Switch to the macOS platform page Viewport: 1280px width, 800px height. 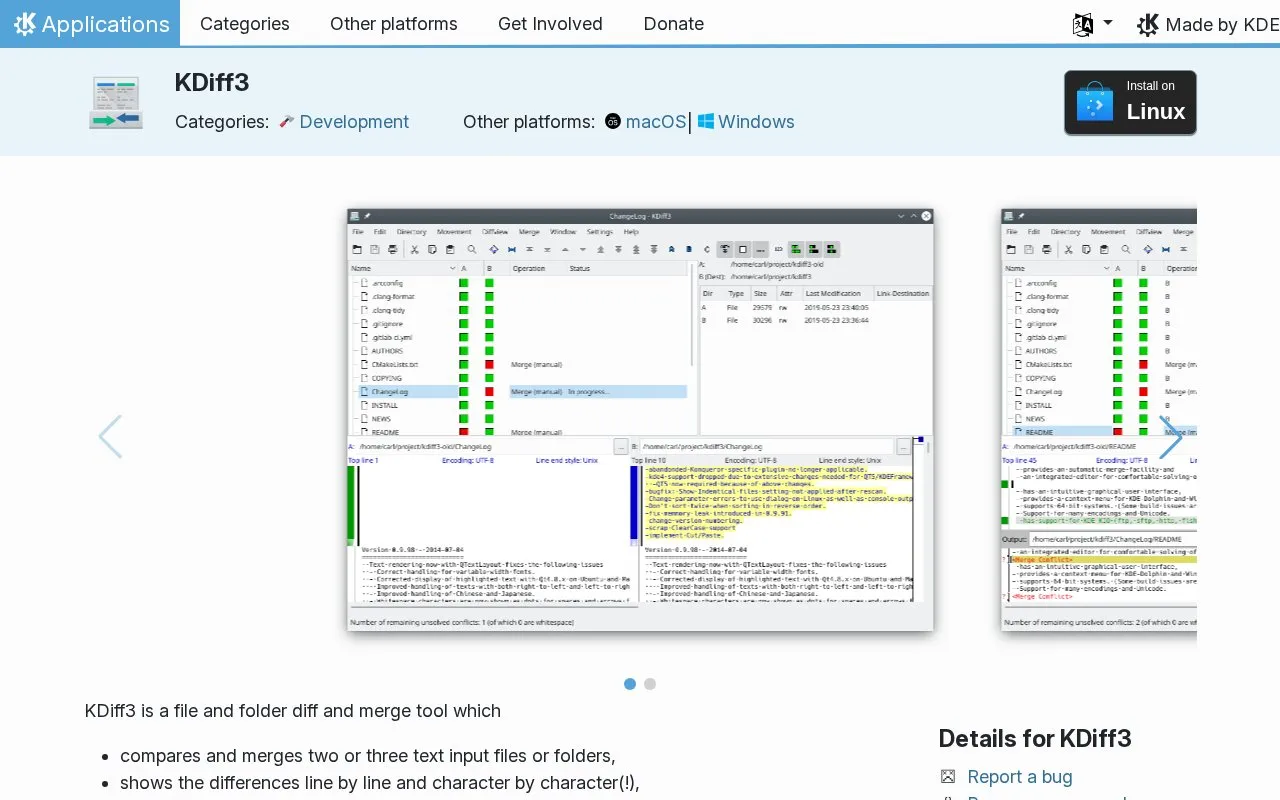point(655,122)
